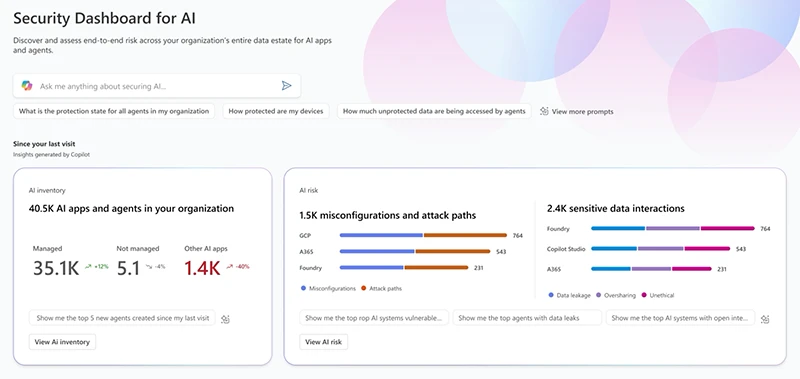Image resolution: width=800 pixels, height=379 pixels.
Task: Choose the 'How protected are my devices' prompt
Action: tap(276, 111)
